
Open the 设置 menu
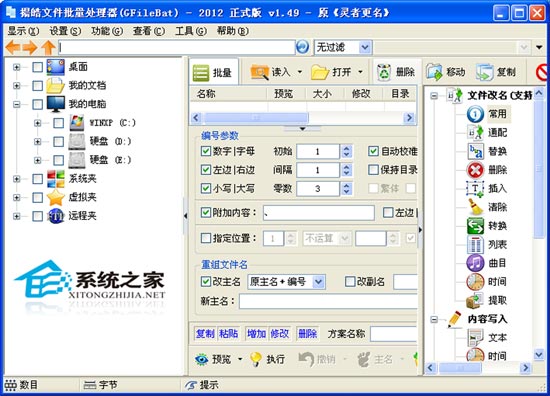[x=65, y=31]
